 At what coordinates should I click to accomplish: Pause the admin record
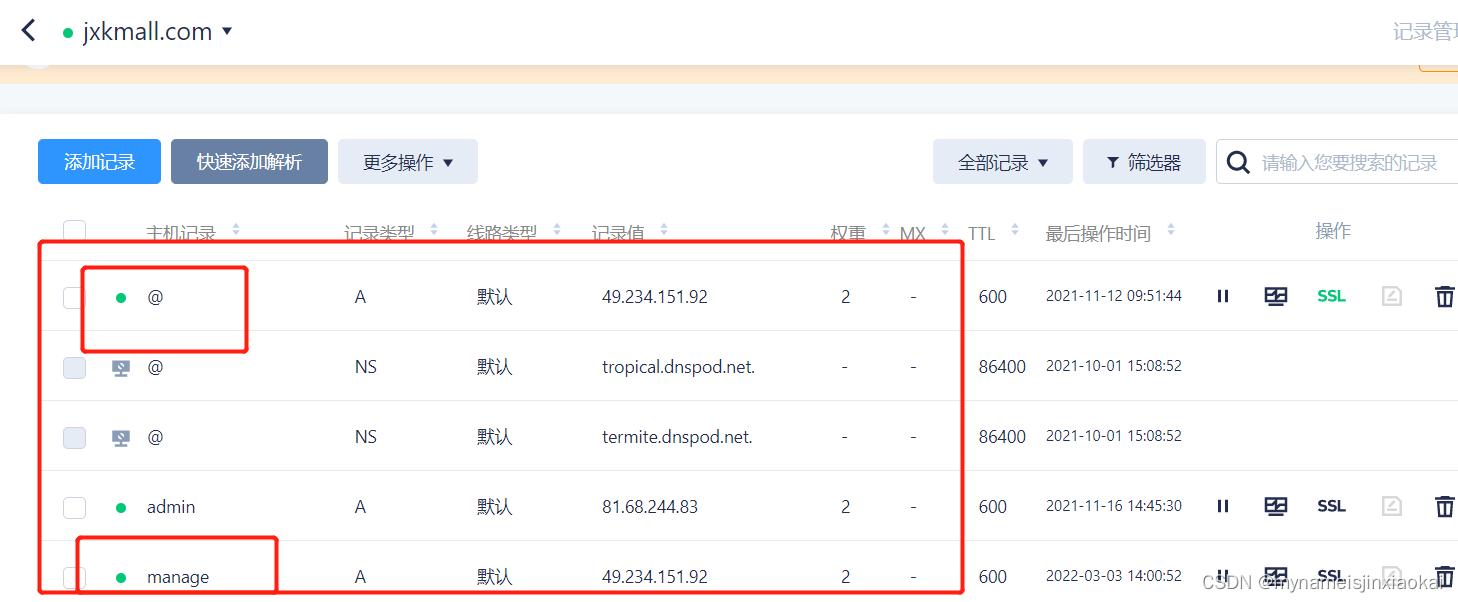[1222, 506]
